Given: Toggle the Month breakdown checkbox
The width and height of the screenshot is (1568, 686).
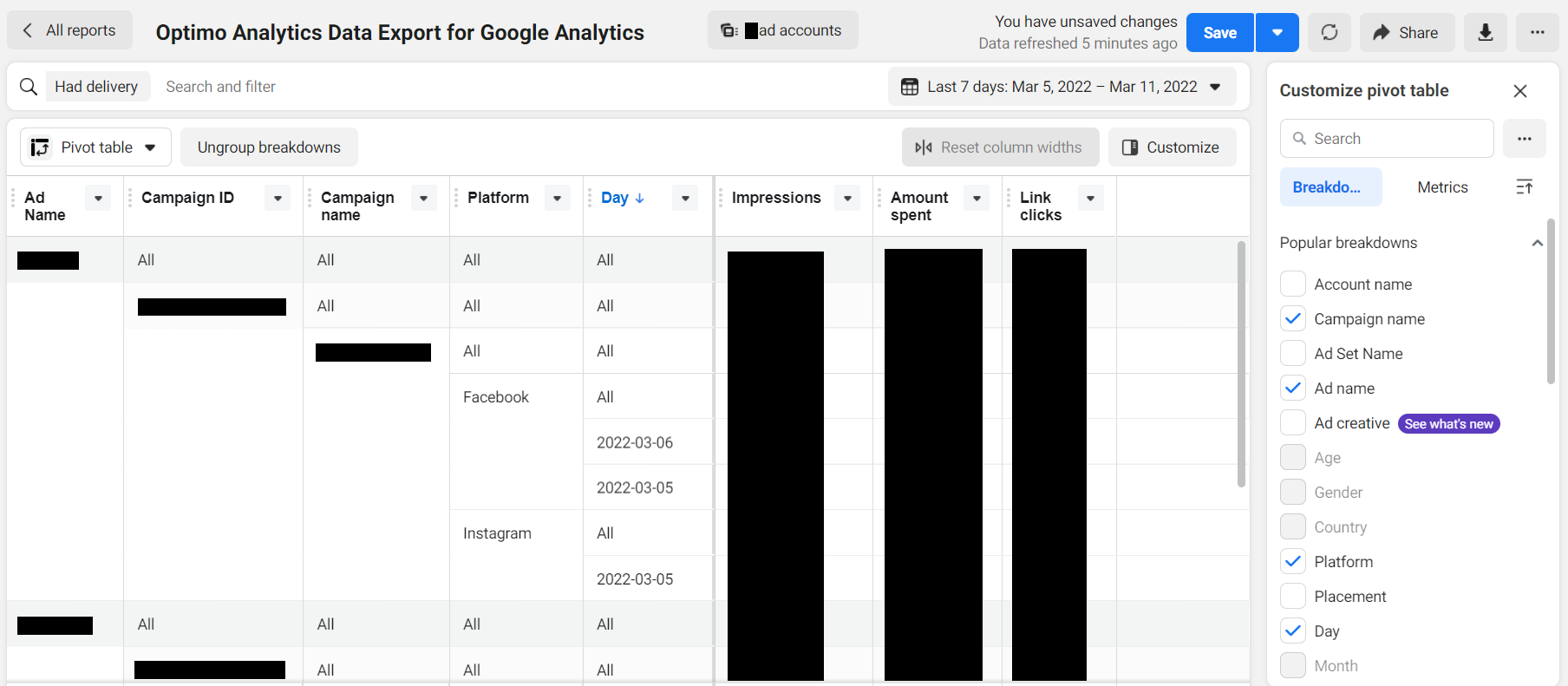Looking at the screenshot, I should coord(1293,666).
